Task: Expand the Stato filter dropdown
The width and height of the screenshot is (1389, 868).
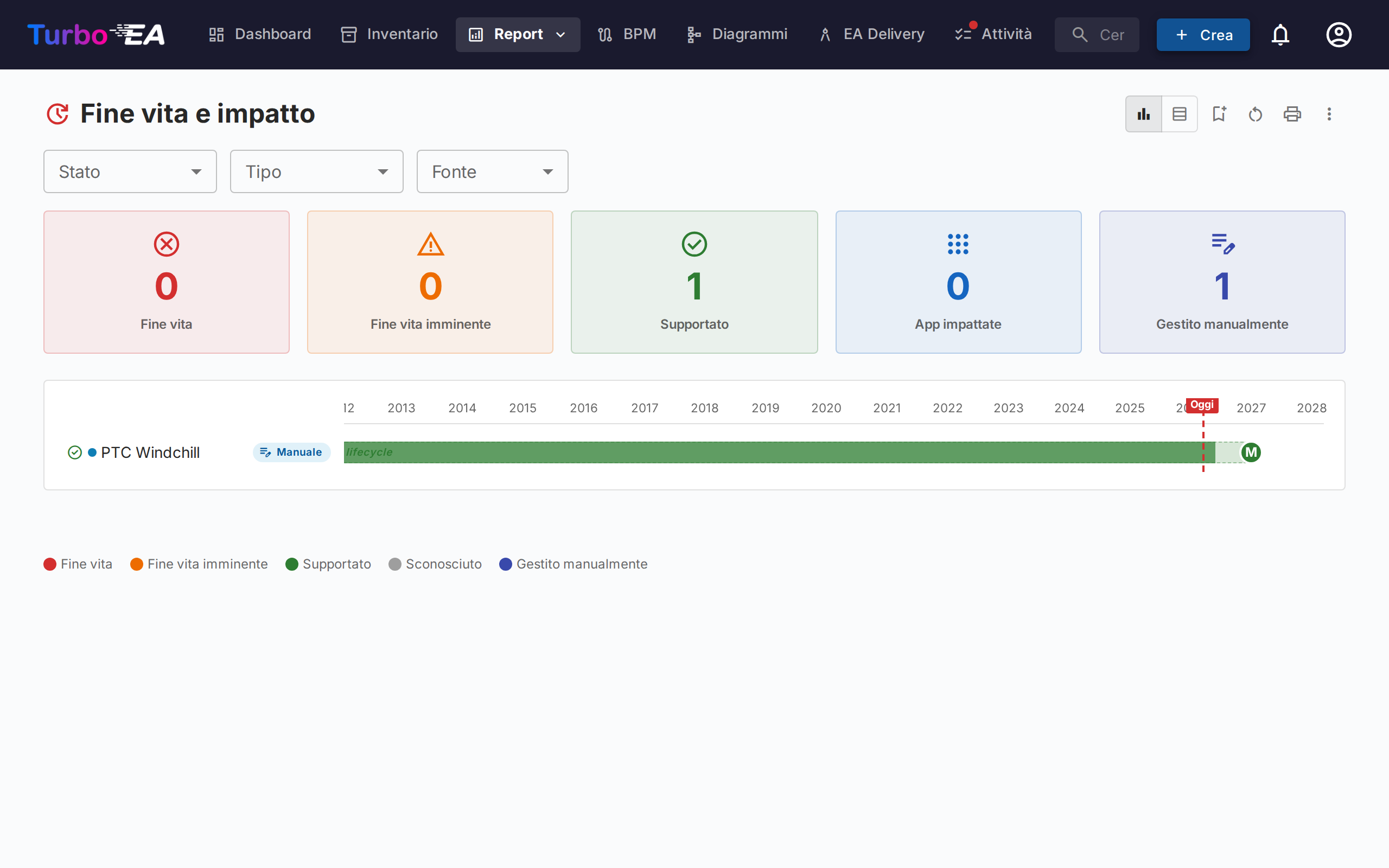Action: (130, 171)
